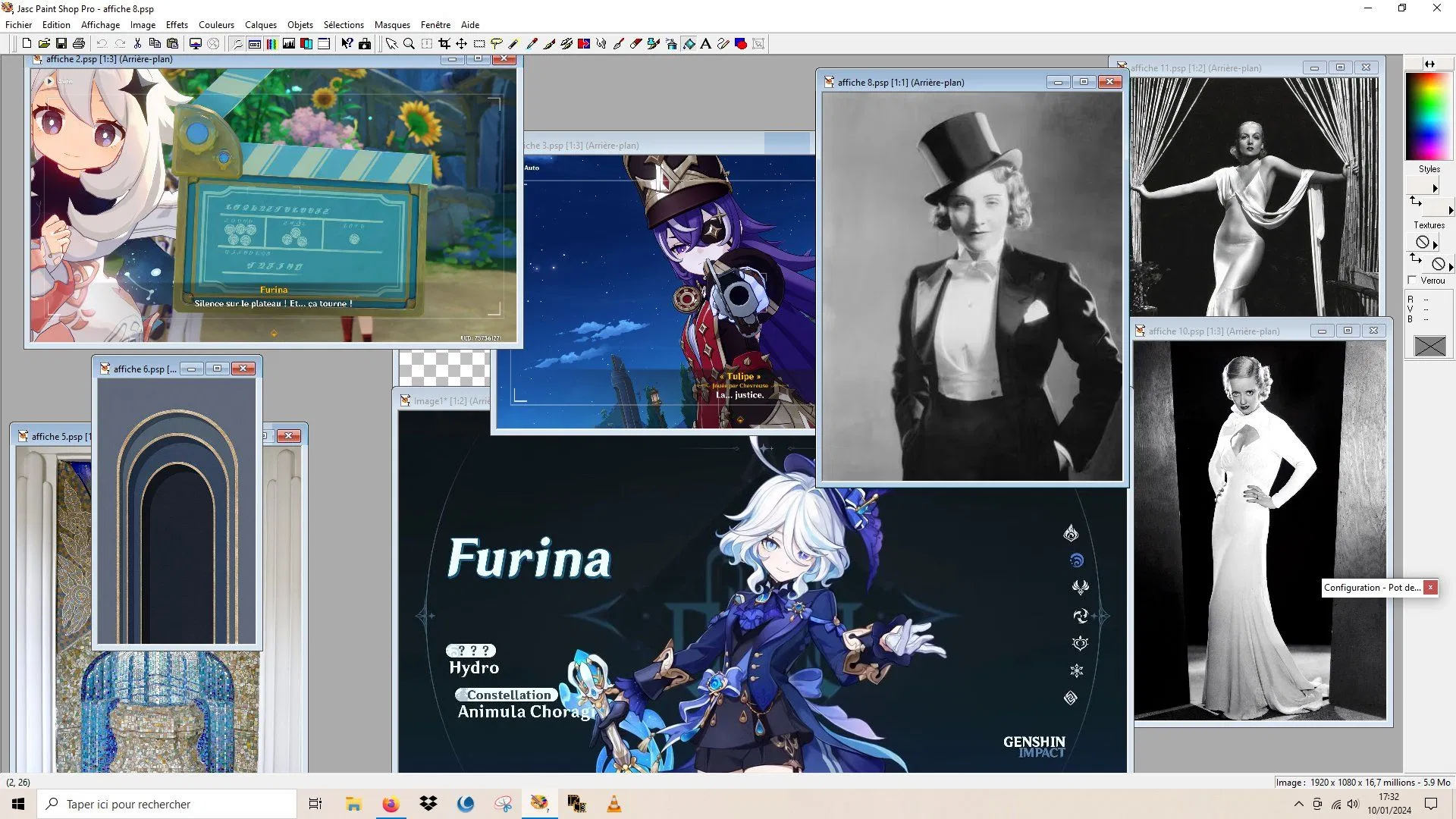Select the Crop tool in toolbar
1456x819 pixels.
tap(444, 44)
